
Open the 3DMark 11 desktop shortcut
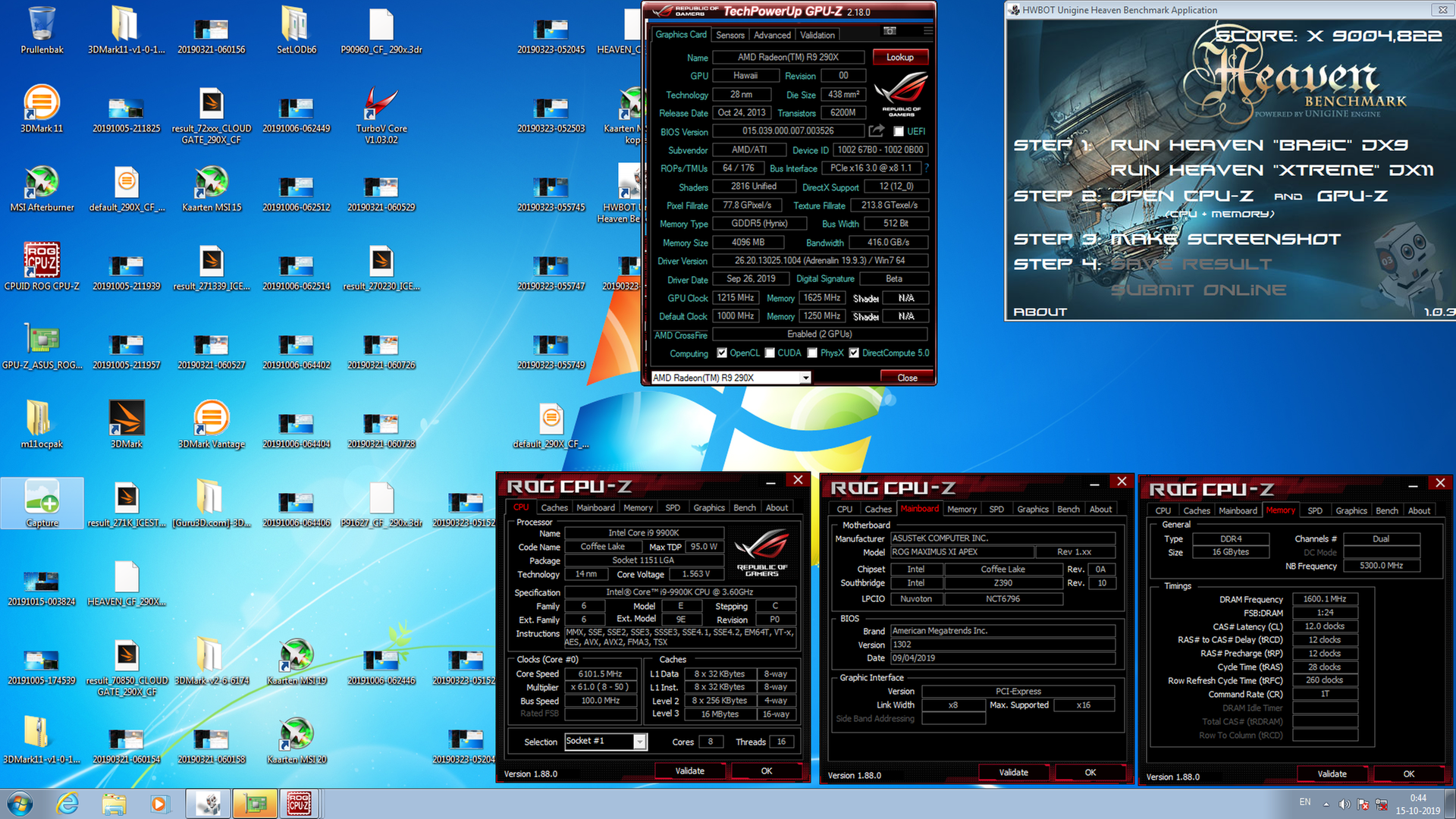pyautogui.click(x=42, y=109)
